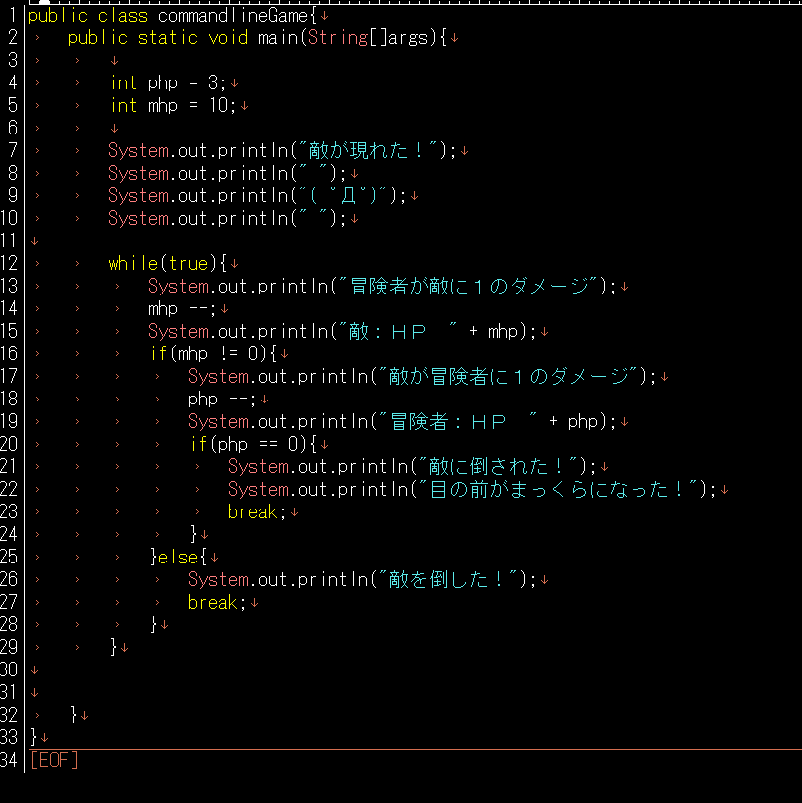This screenshot has width=802, height=803.
Task: Click the string "冒険者：ＨＰ" on line 19
Action: point(457,421)
